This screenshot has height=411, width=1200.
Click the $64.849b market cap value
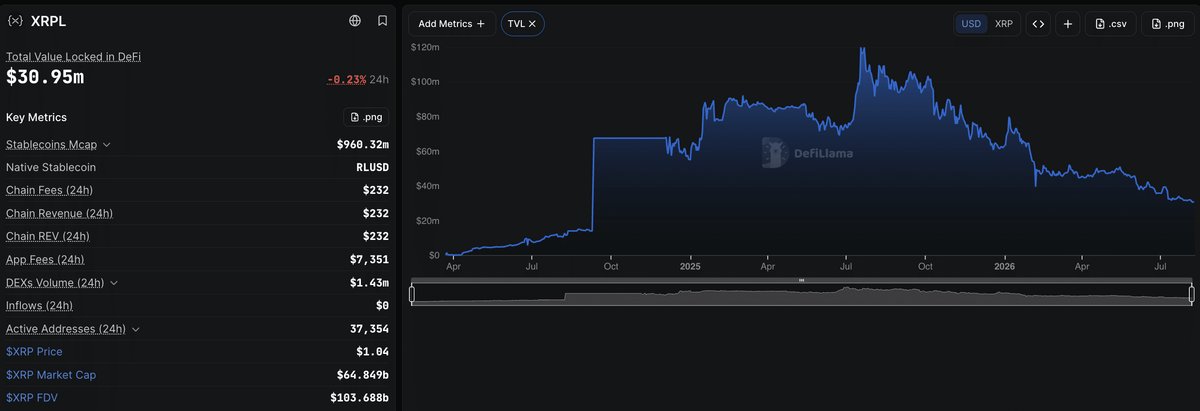(x=363, y=374)
